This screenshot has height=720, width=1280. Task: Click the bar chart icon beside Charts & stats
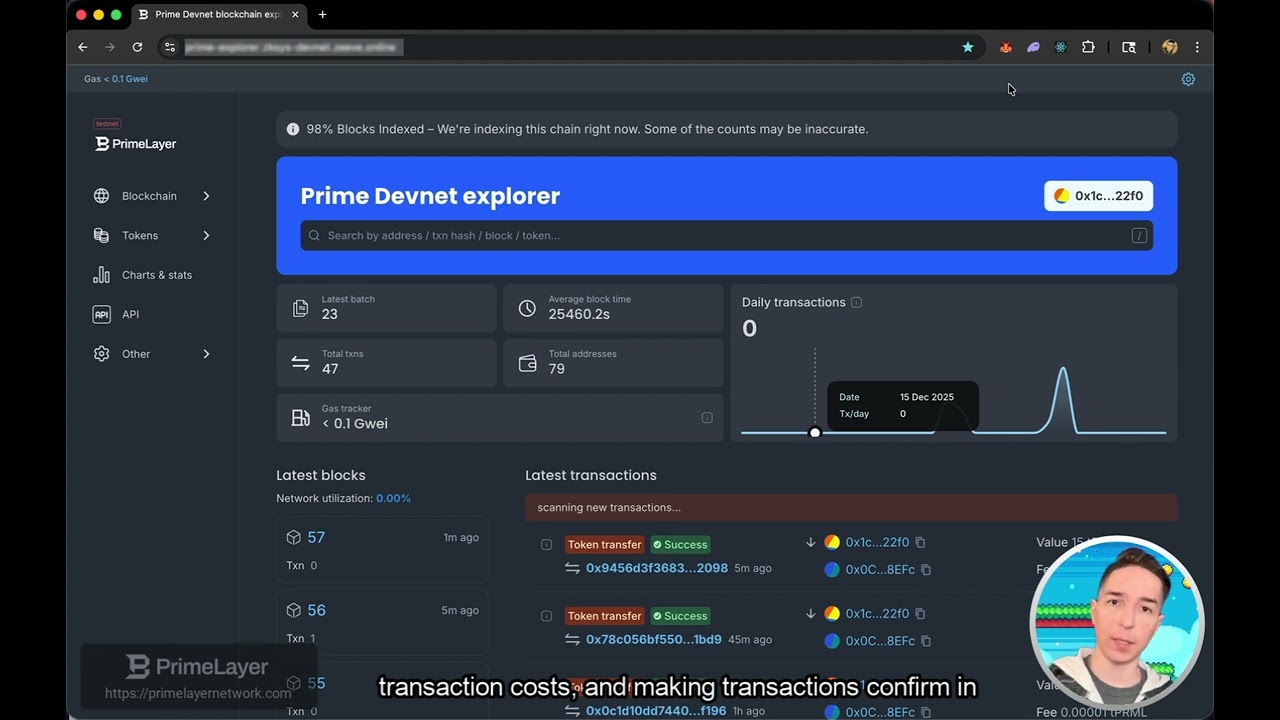(x=101, y=275)
